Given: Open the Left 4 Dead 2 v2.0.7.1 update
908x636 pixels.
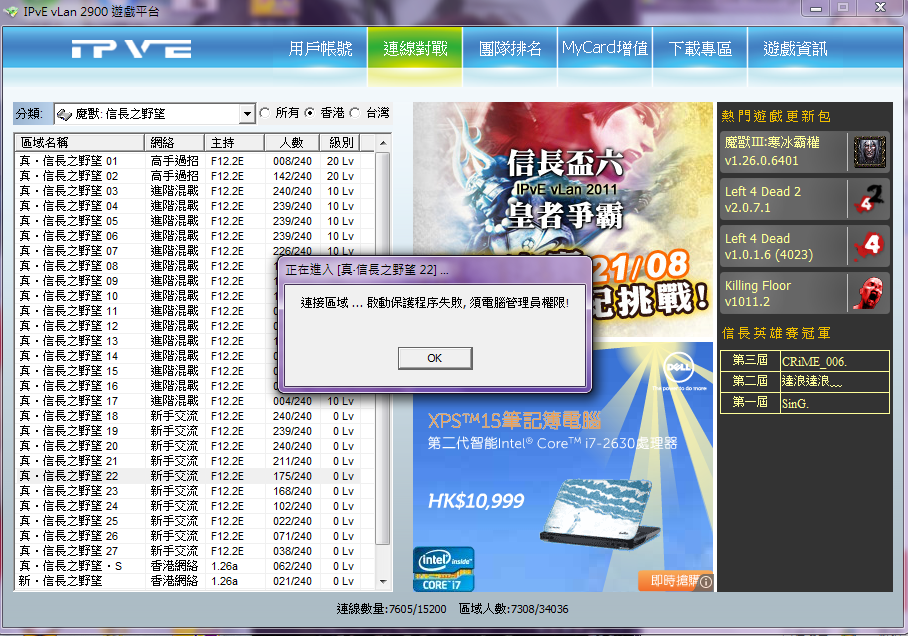Looking at the screenshot, I should 804,199.
